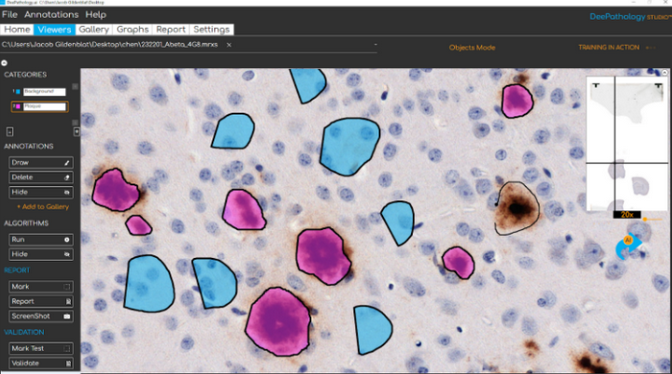This screenshot has width=672, height=374.
Task: Hide annotations using the eye button
Action: pos(41,192)
